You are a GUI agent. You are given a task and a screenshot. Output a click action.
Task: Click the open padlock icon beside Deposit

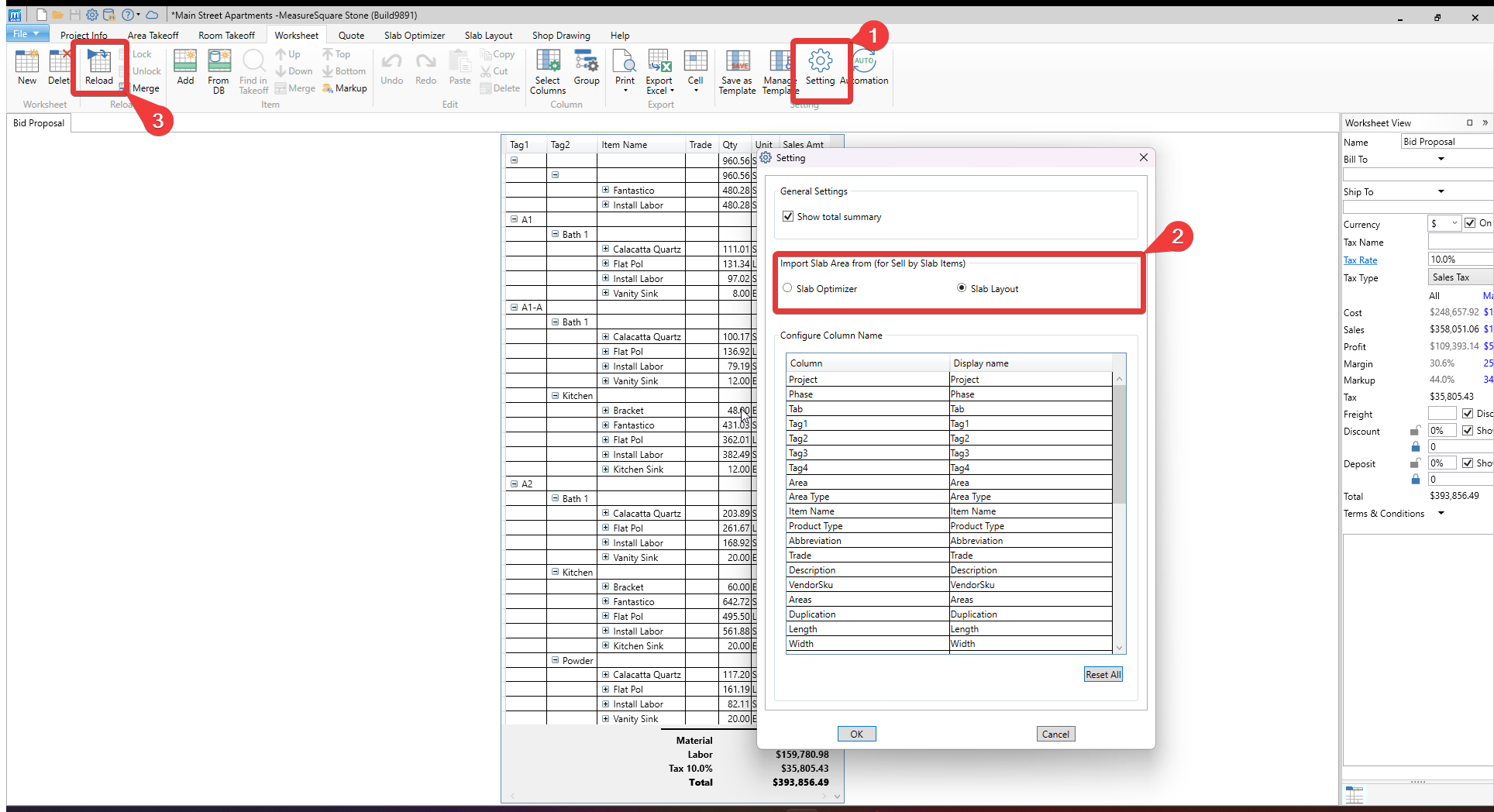click(1415, 463)
